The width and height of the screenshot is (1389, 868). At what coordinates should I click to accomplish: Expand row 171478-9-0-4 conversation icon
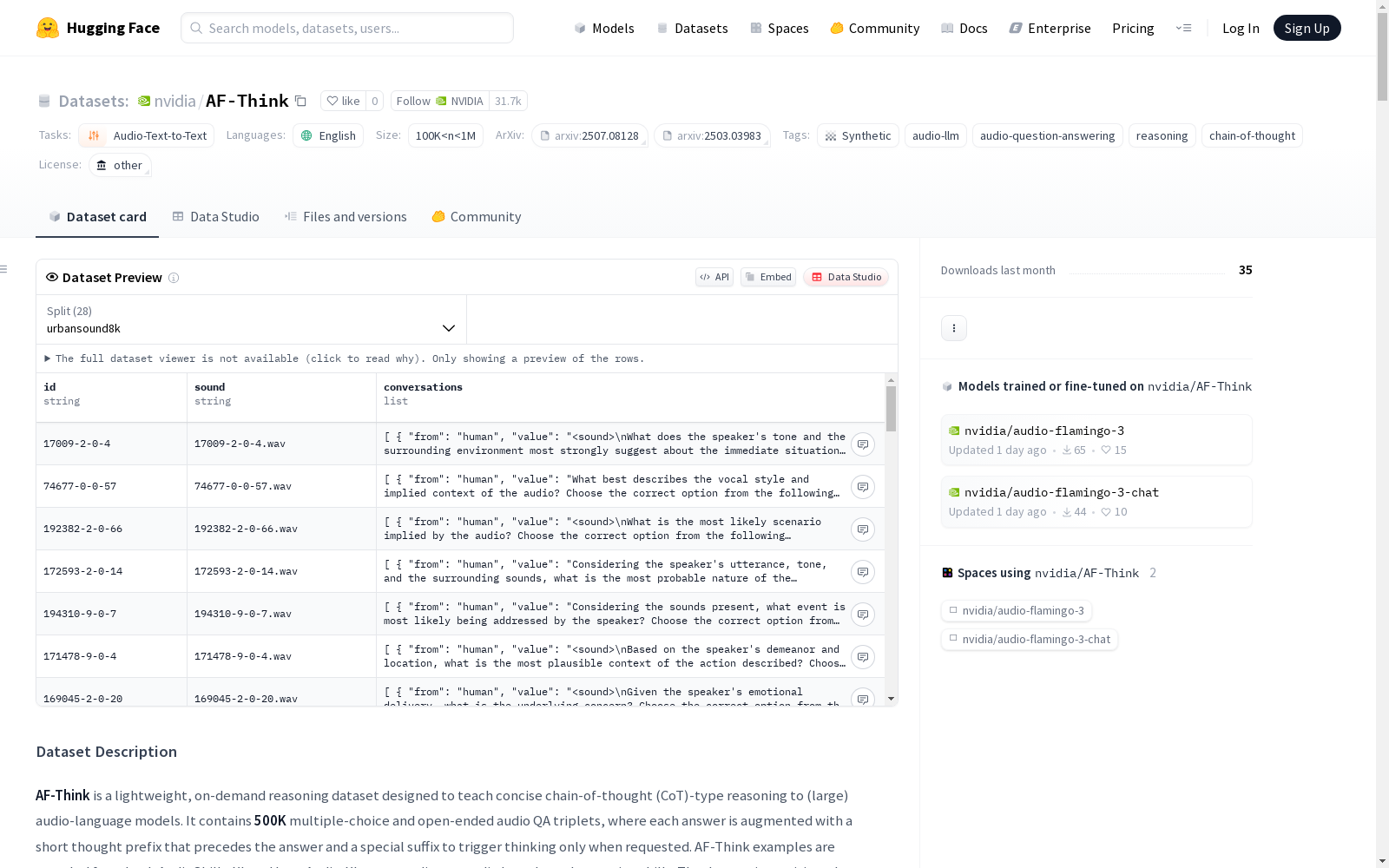(x=863, y=657)
